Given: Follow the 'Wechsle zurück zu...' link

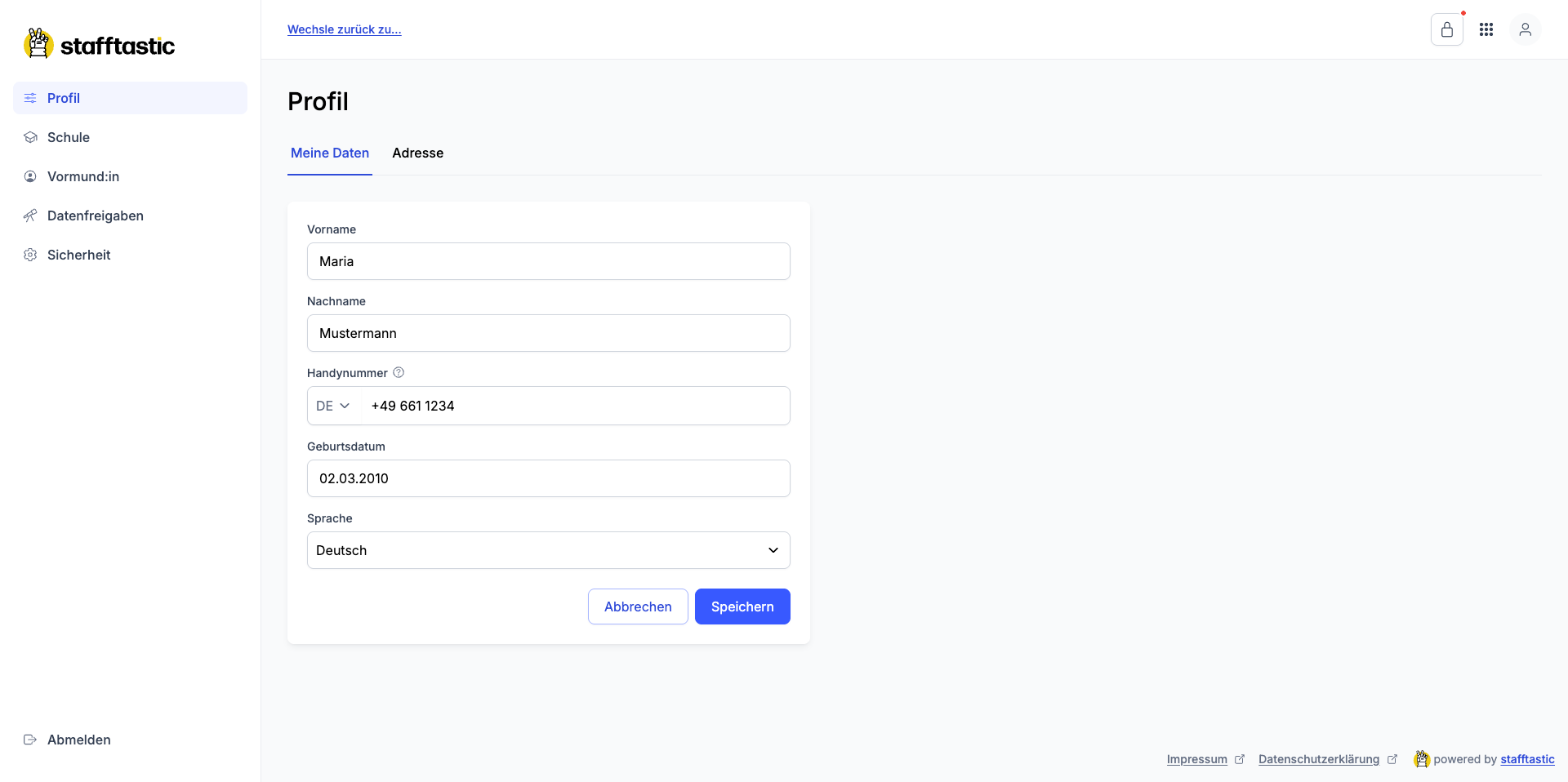Looking at the screenshot, I should (344, 29).
